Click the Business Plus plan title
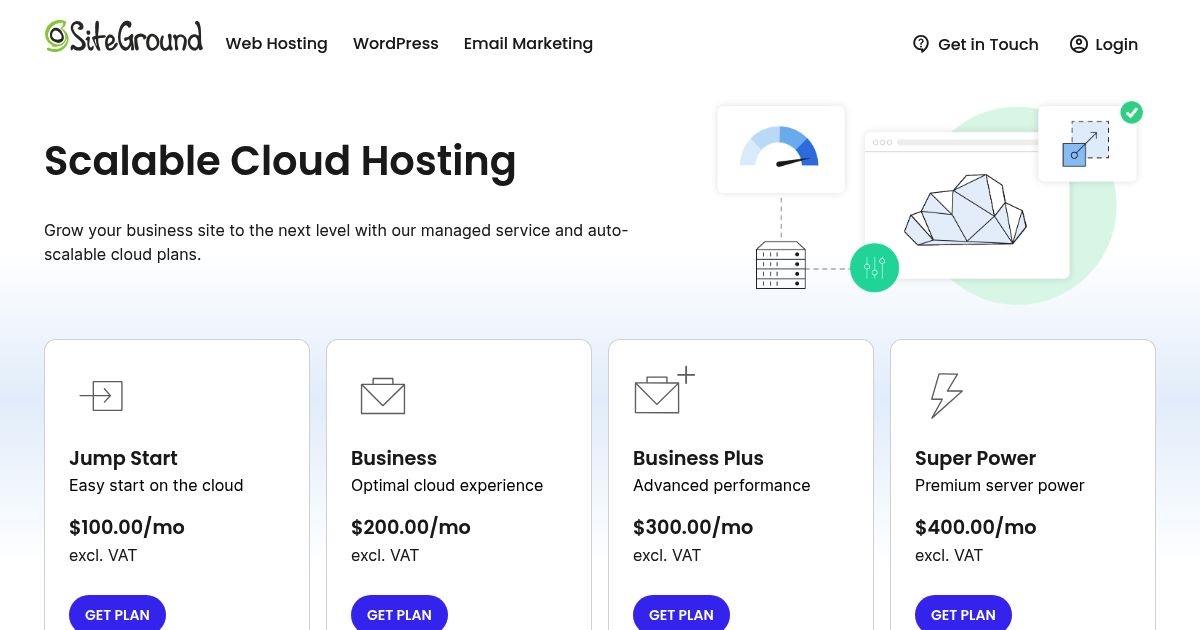The image size is (1200, 630). (x=698, y=458)
